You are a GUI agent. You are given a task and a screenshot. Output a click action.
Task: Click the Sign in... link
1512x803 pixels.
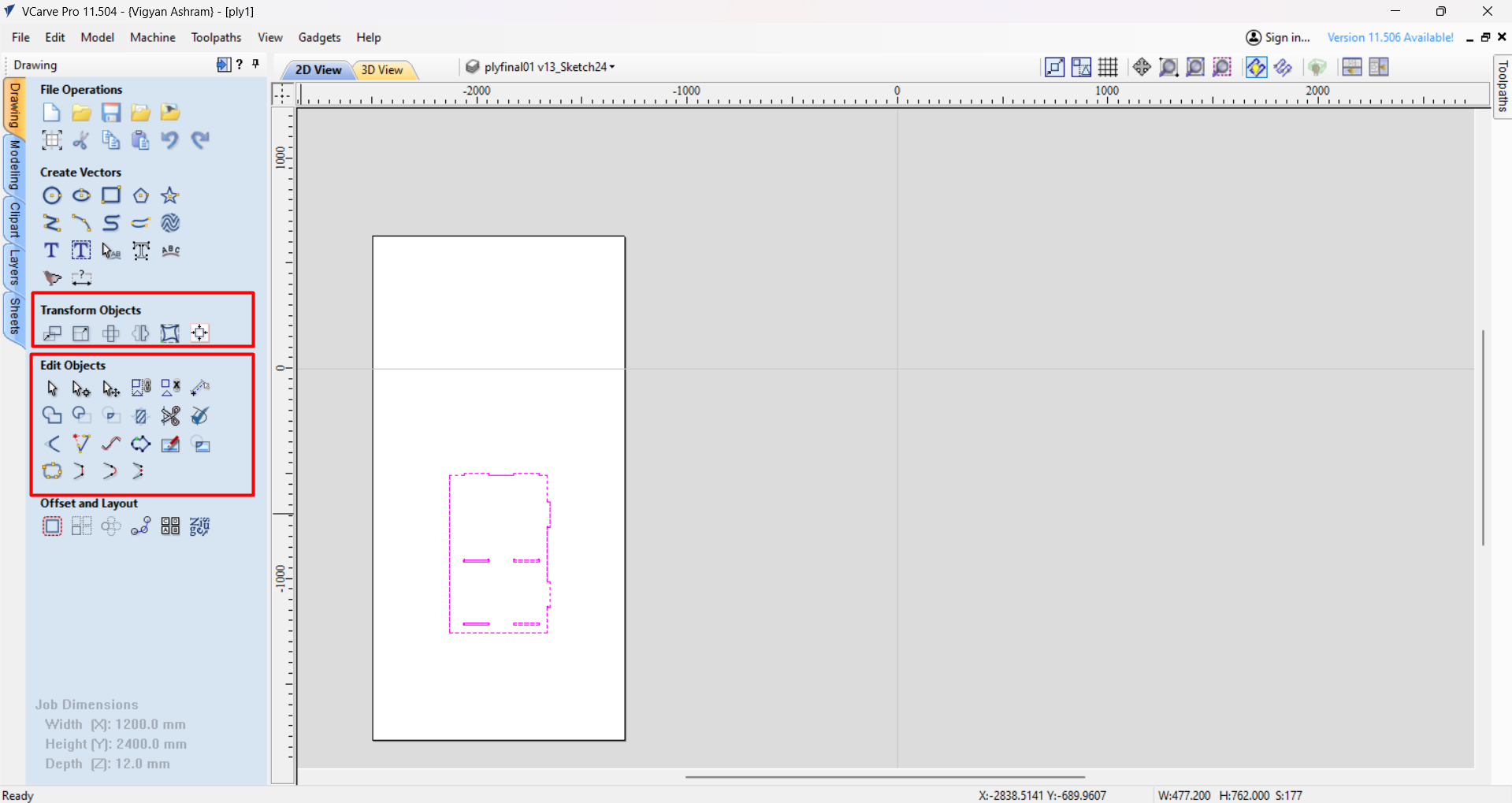[x=1278, y=37]
